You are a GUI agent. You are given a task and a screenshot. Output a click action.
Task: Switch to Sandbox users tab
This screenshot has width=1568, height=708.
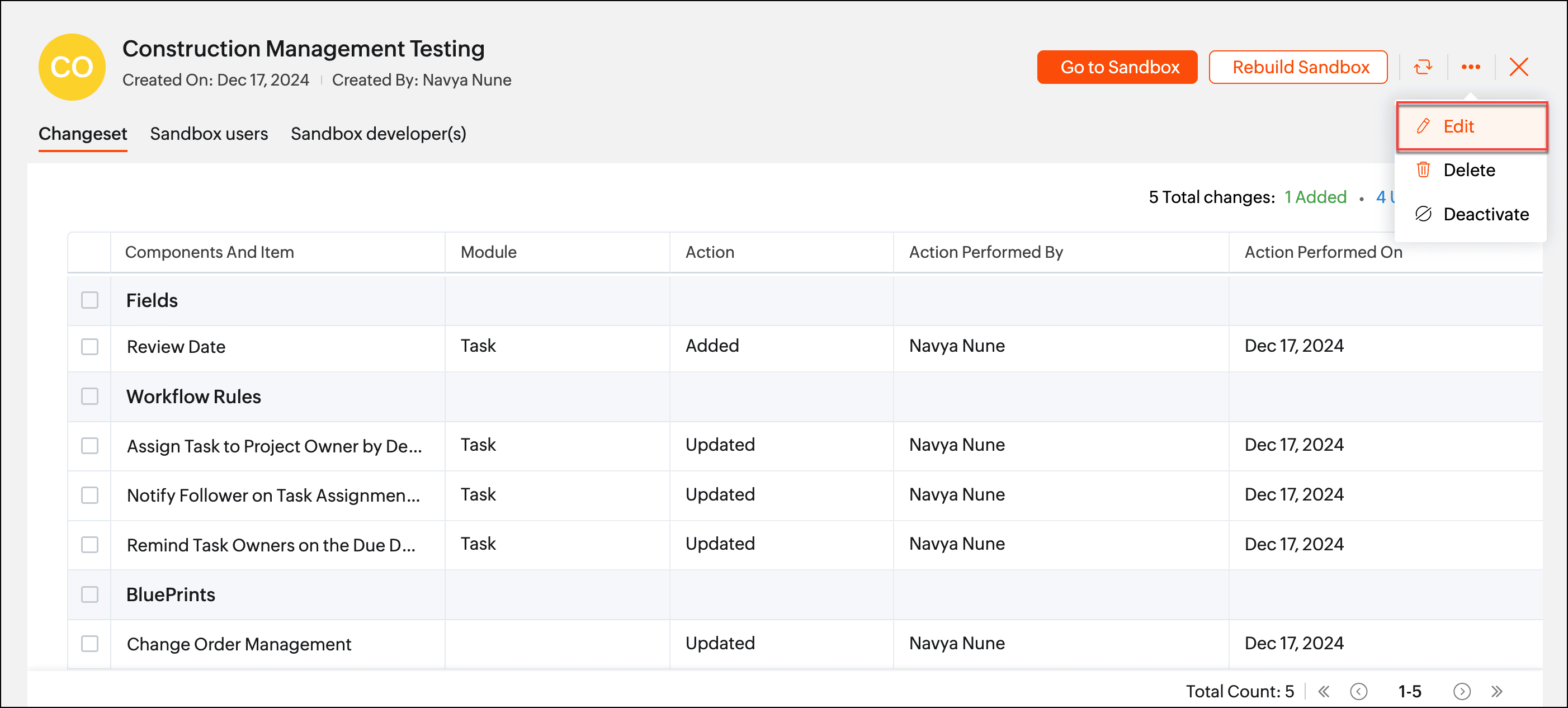209,133
